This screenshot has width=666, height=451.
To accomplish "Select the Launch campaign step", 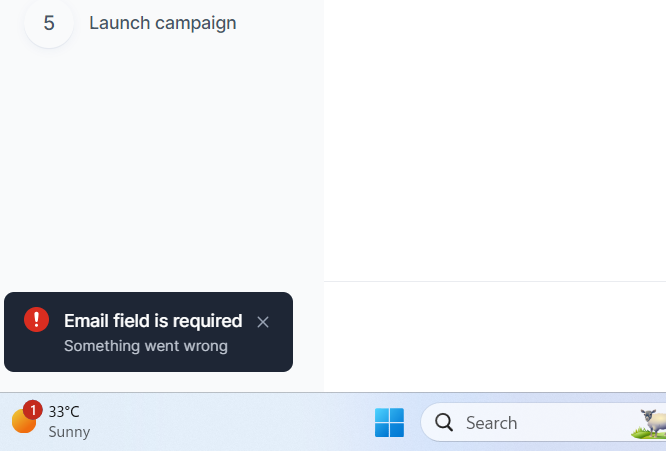I will click(162, 23).
